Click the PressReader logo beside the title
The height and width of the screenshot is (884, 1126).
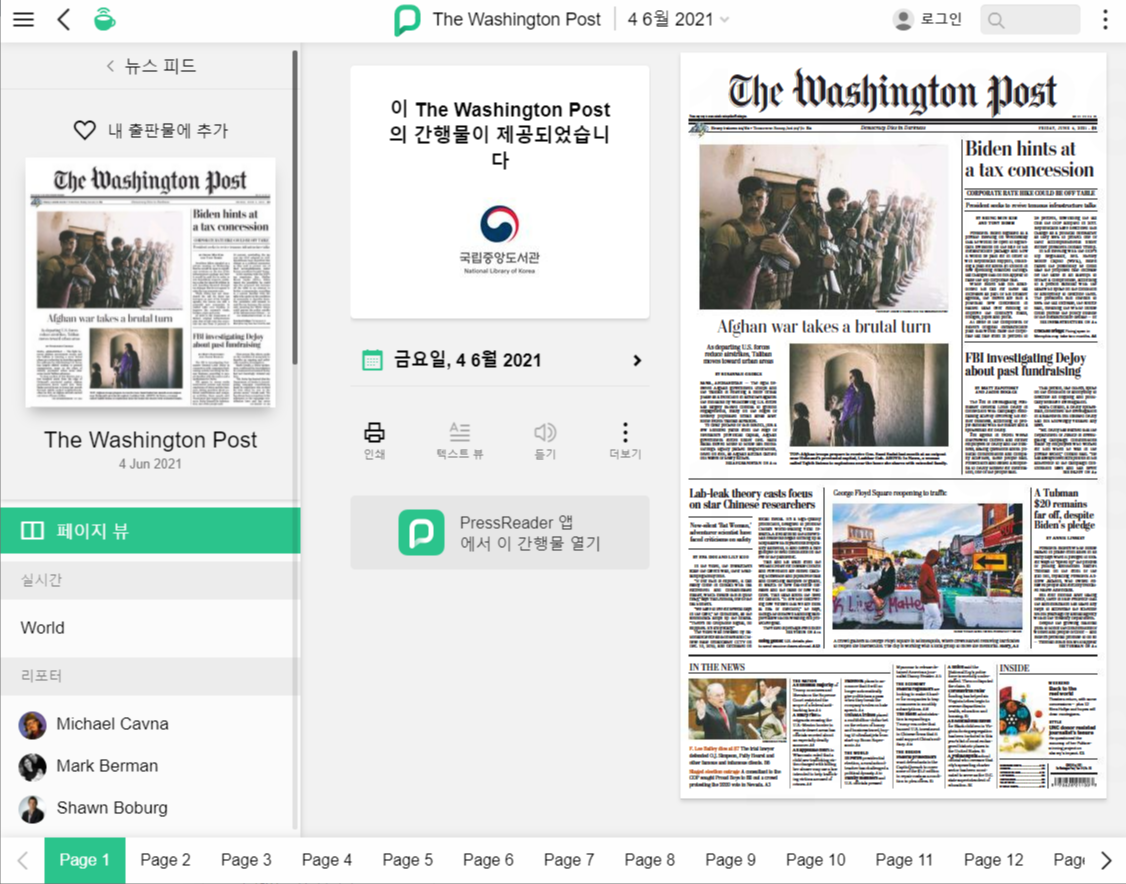[x=407, y=19]
